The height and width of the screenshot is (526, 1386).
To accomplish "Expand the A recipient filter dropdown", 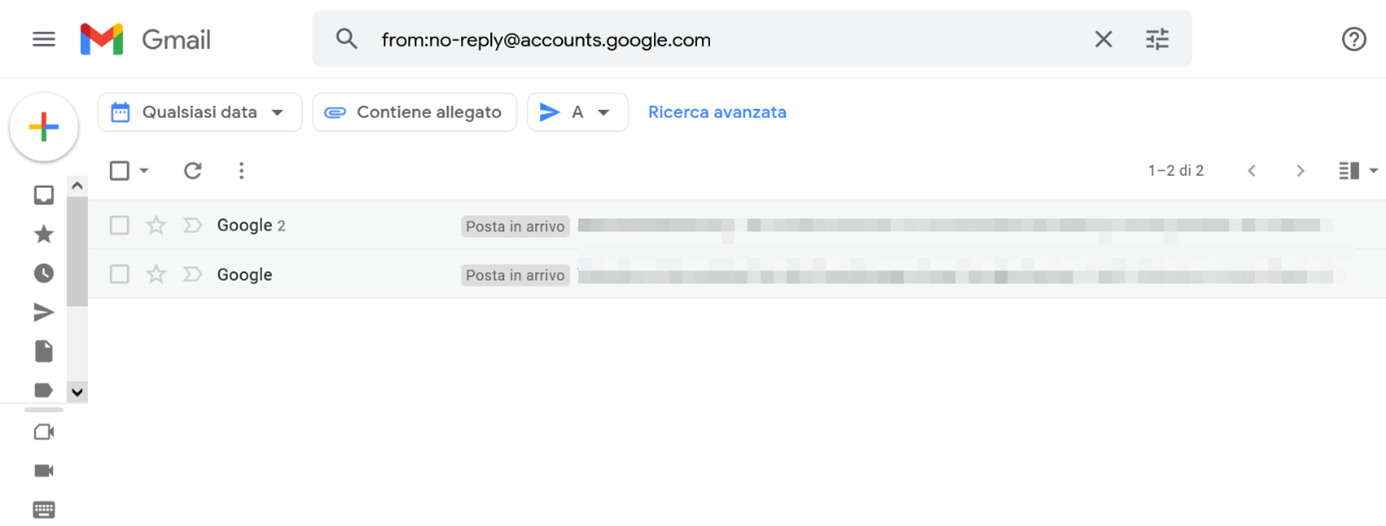I will tap(578, 112).
